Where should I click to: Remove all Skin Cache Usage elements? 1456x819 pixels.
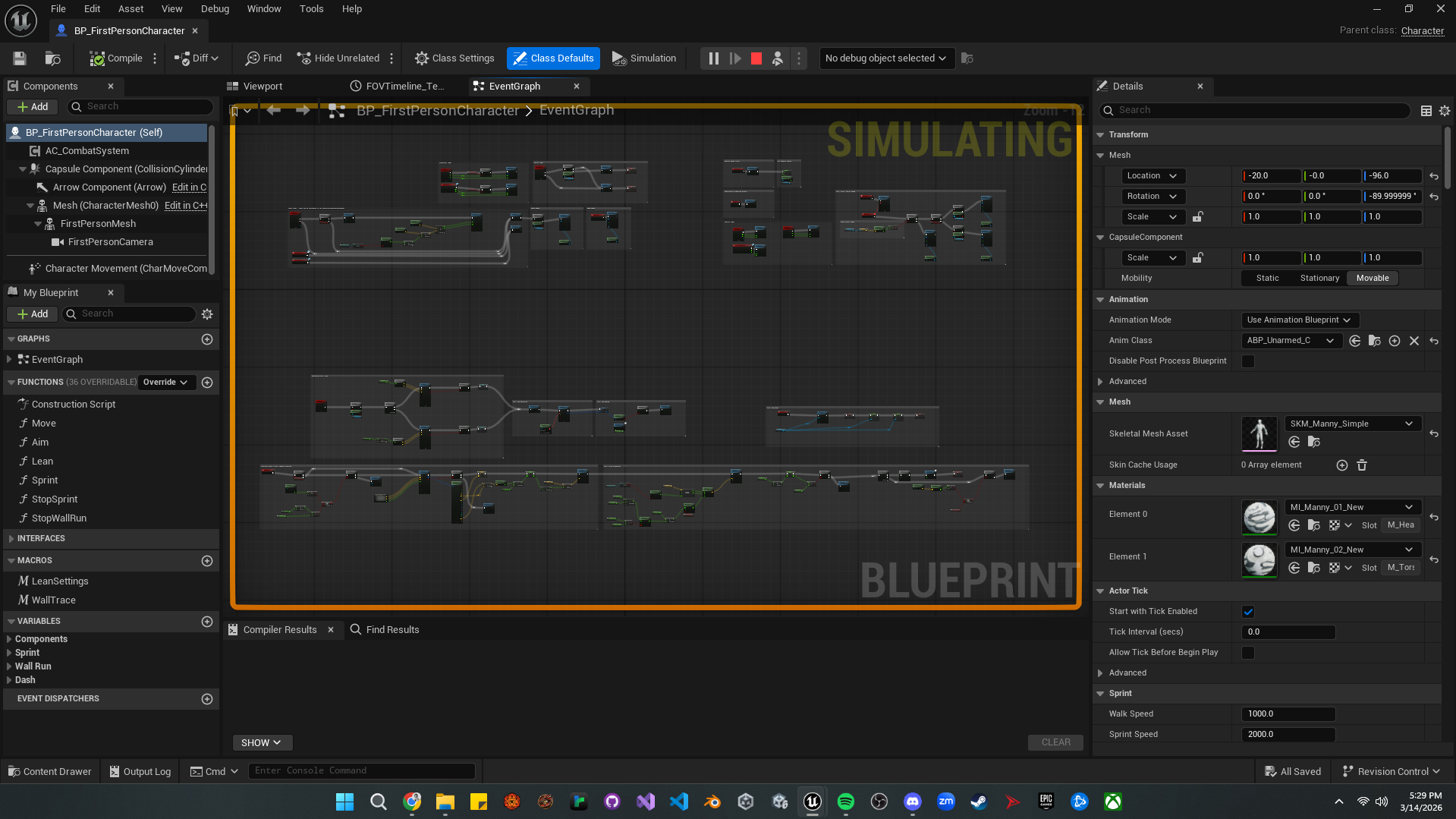click(1361, 465)
